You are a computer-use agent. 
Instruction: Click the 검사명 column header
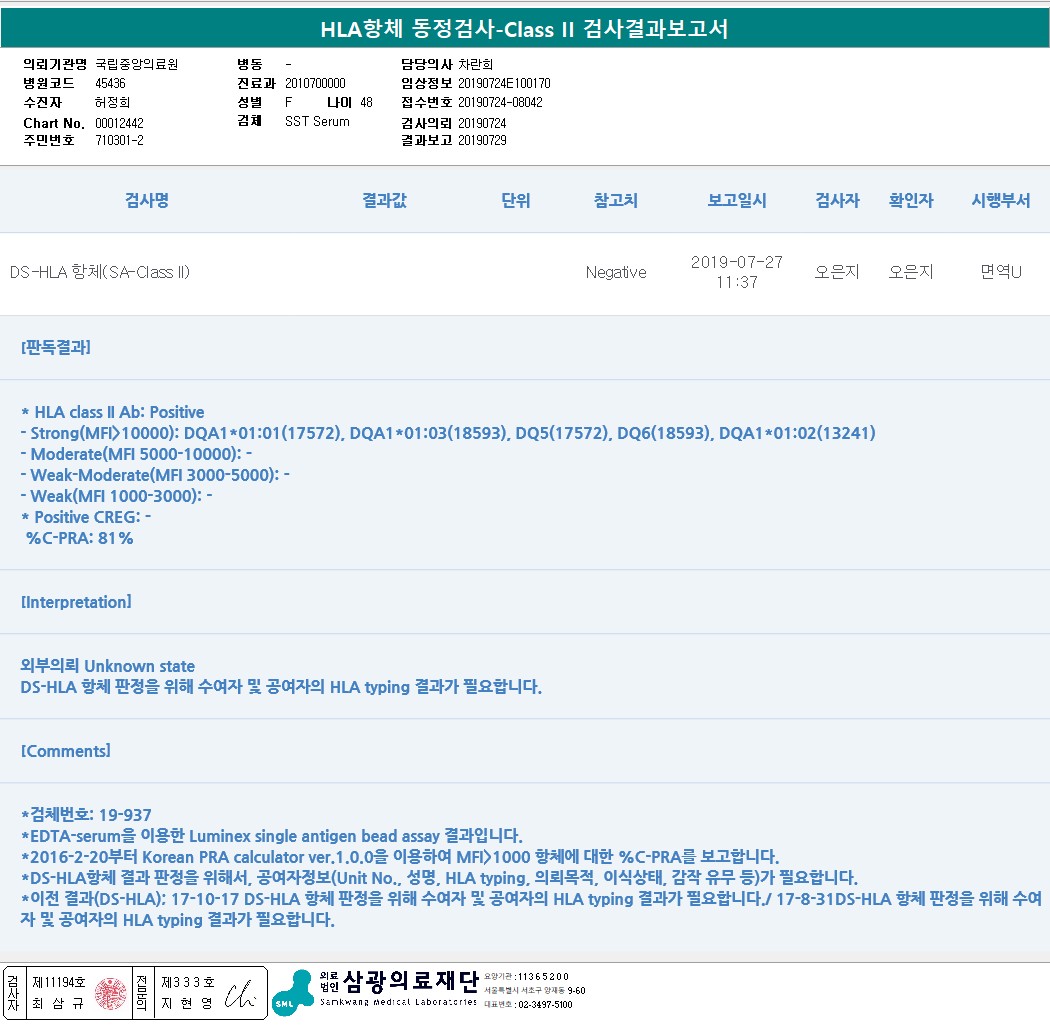point(147,200)
